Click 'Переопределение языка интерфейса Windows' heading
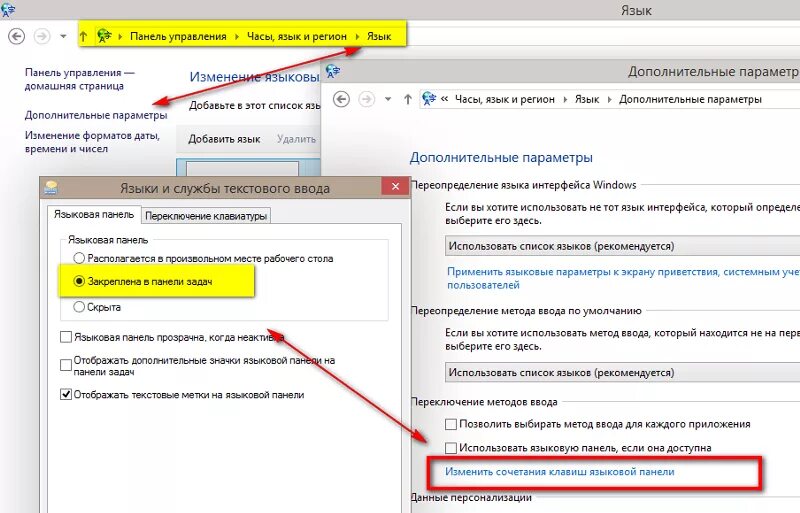Viewport: 800px width, 513px height. pos(524,185)
